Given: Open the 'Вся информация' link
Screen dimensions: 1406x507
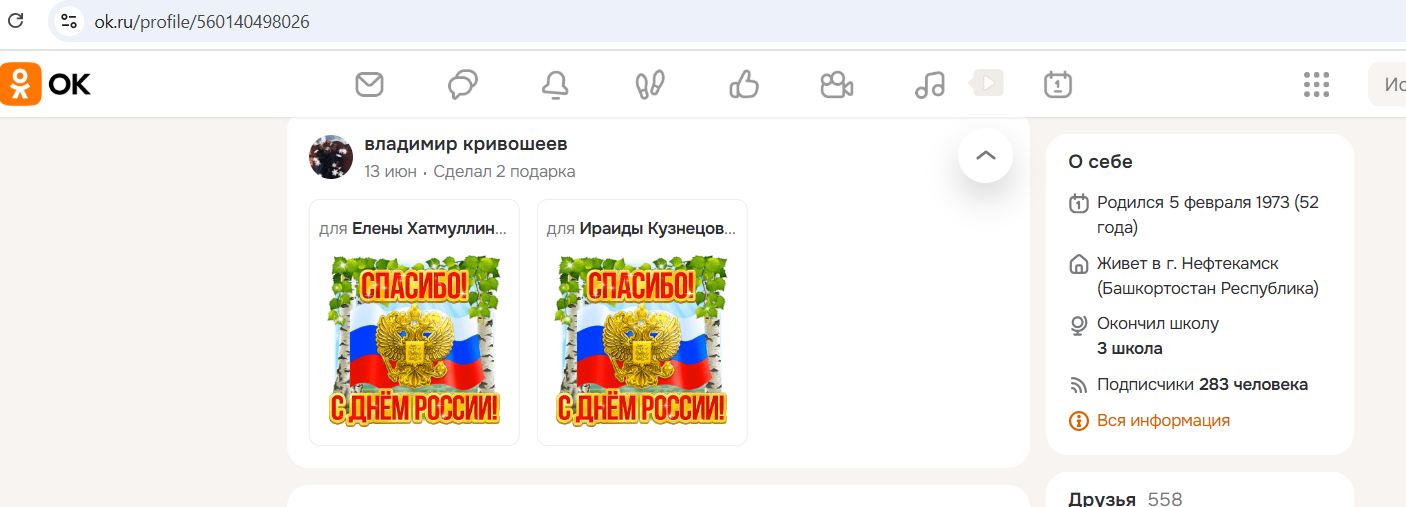Looking at the screenshot, I should [x=1163, y=421].
